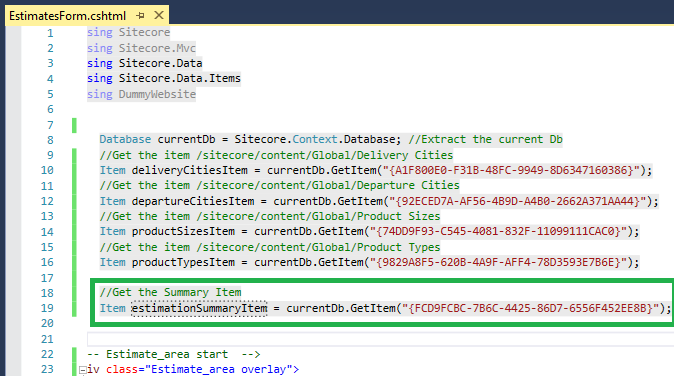Click 'estimationSummaryItem' variable
674x376 pixels.
click(x=199, y=309)
